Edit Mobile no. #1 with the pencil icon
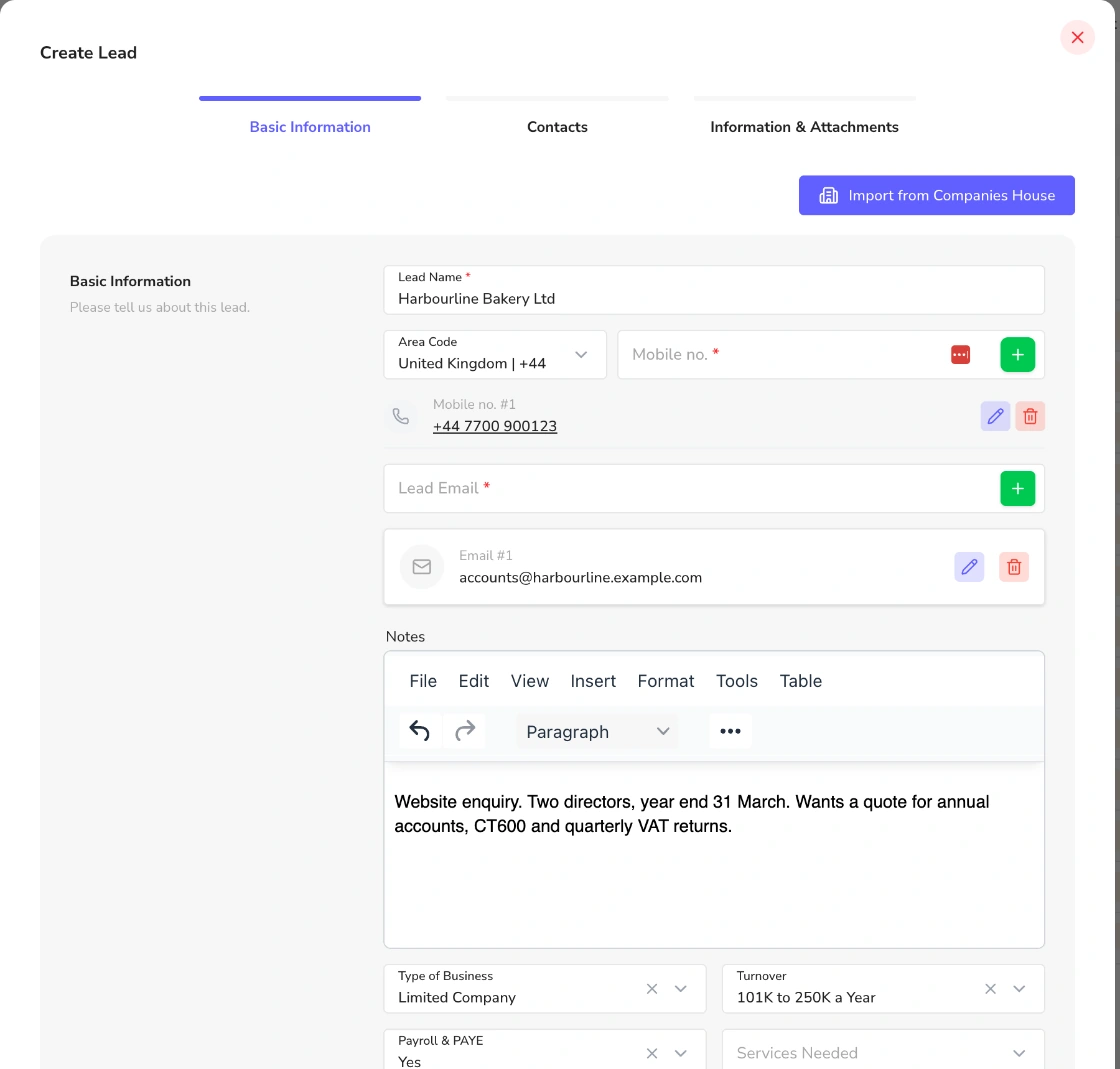This screenshot has width=1120, height=1069. (x=995, y=416)
